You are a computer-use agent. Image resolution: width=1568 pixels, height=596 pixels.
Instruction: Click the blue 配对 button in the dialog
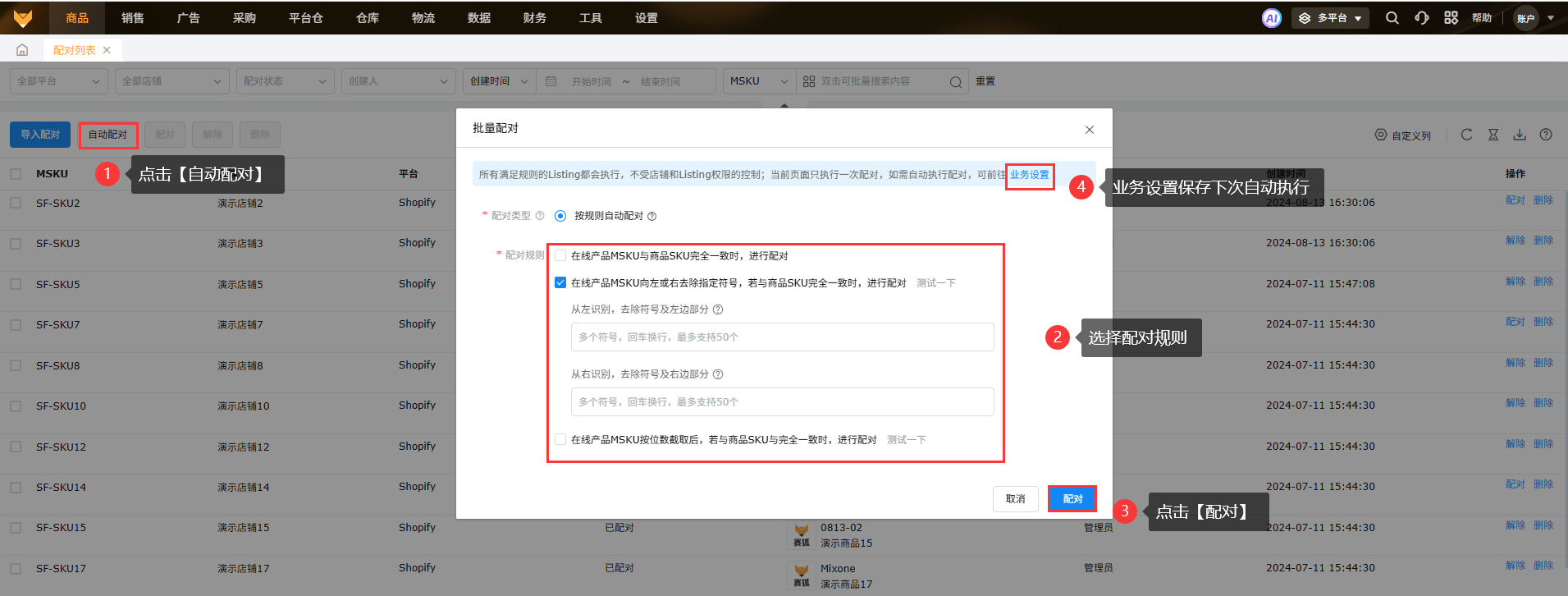pyautogui.click(x=1072, y=499)
